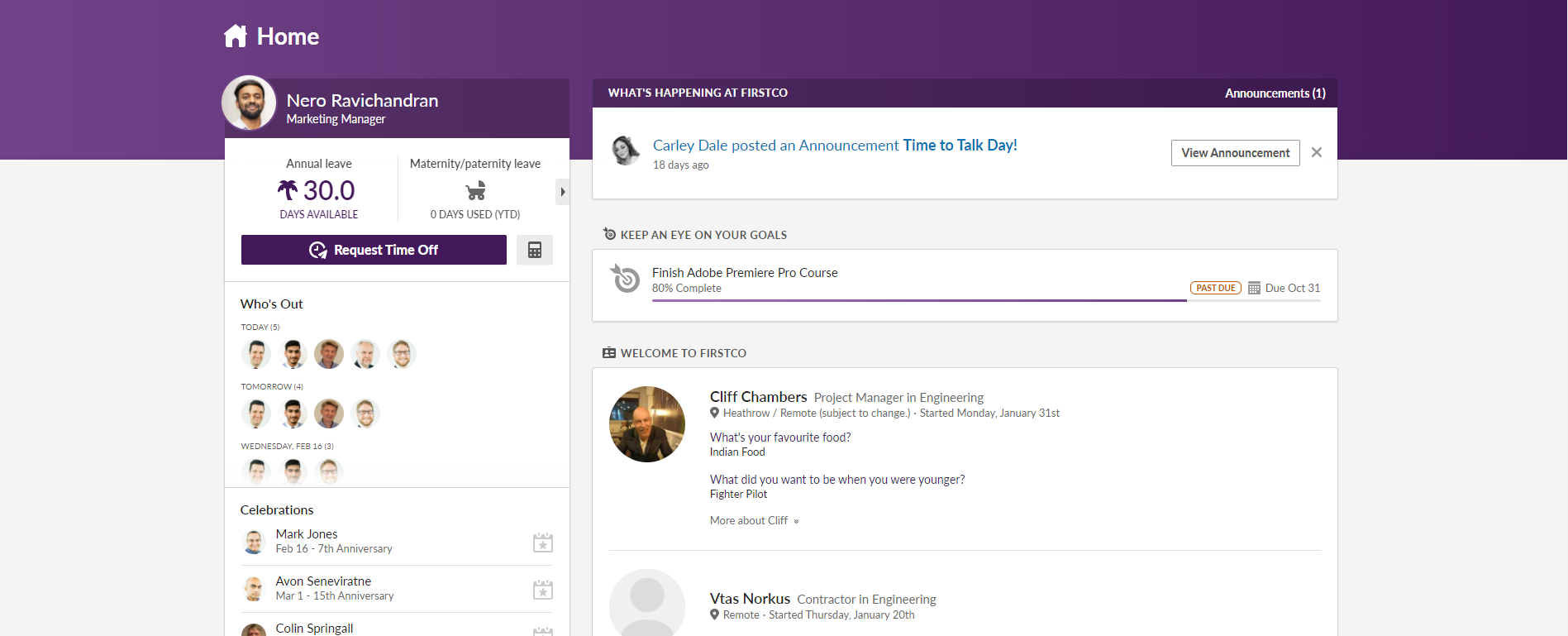Dismiss the announcement with X icon
This screenshot has width=1568, height=636.
(x=1317, y=152)
